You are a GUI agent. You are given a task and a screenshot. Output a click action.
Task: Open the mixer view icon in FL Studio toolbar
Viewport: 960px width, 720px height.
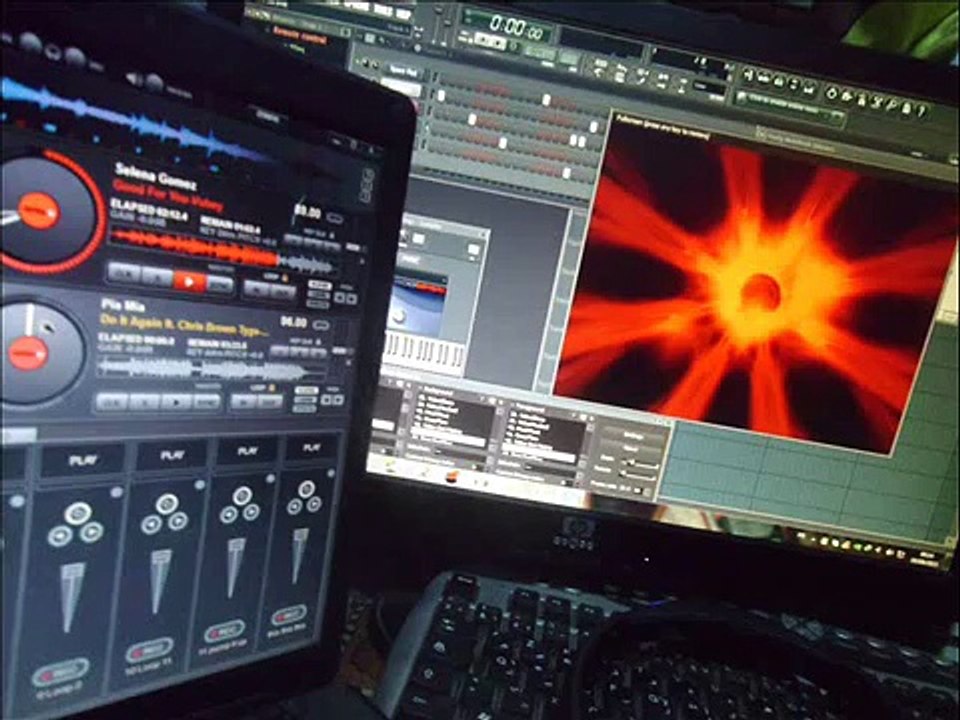pos(808,88)
